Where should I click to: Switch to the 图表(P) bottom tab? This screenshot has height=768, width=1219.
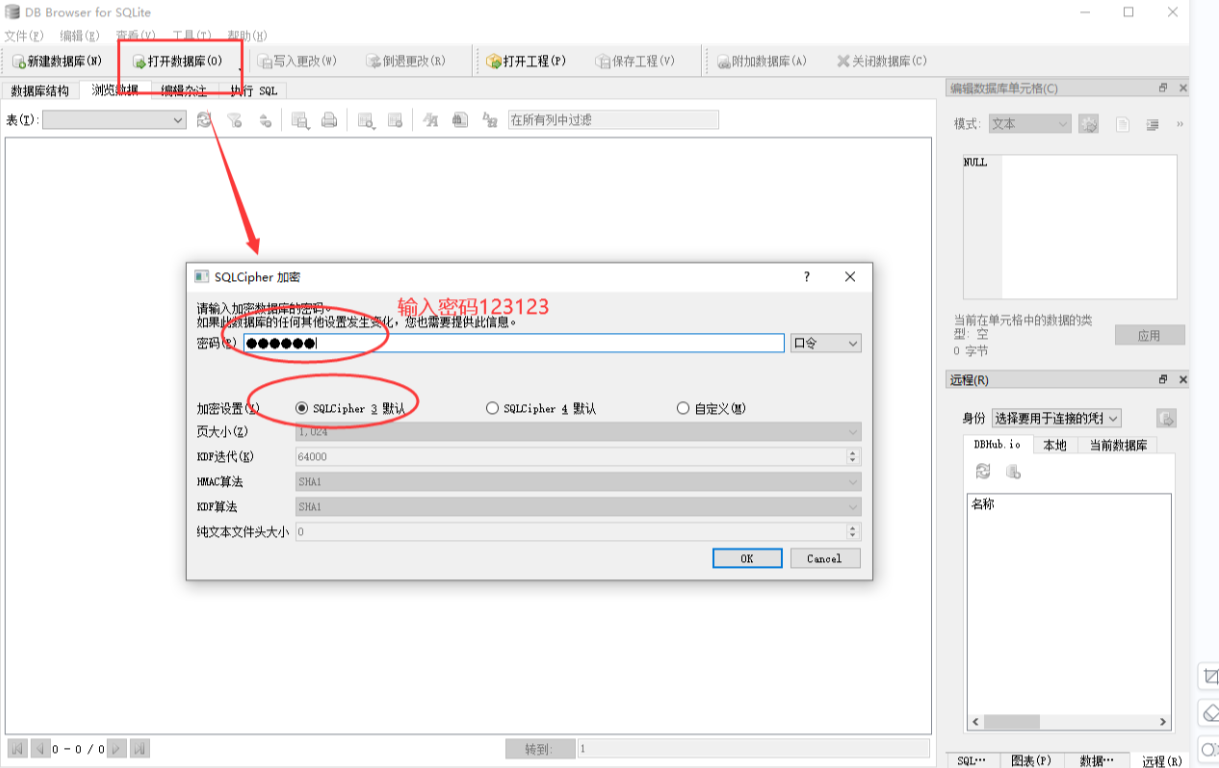tap(1031, 761)
